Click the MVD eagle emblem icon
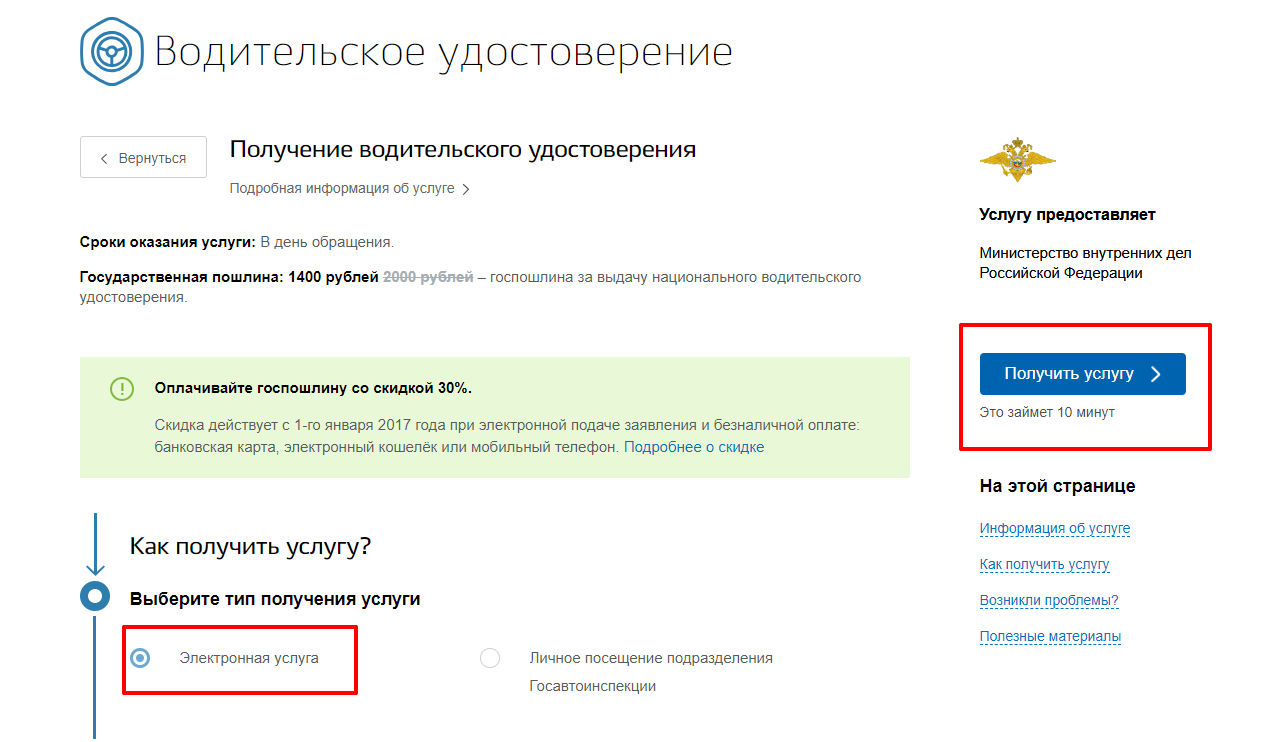 1017,158
